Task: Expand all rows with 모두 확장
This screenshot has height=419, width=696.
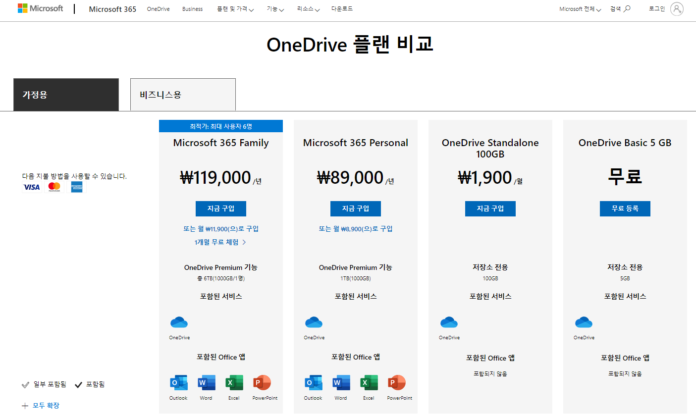Action: [41, 406]
